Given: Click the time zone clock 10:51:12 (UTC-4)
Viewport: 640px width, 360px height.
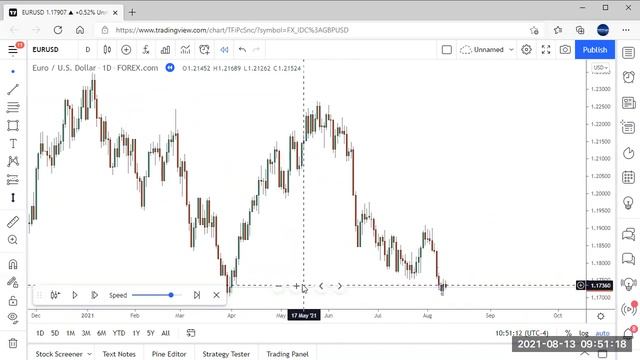Looking at the screenshot, I should coord(522,333).
